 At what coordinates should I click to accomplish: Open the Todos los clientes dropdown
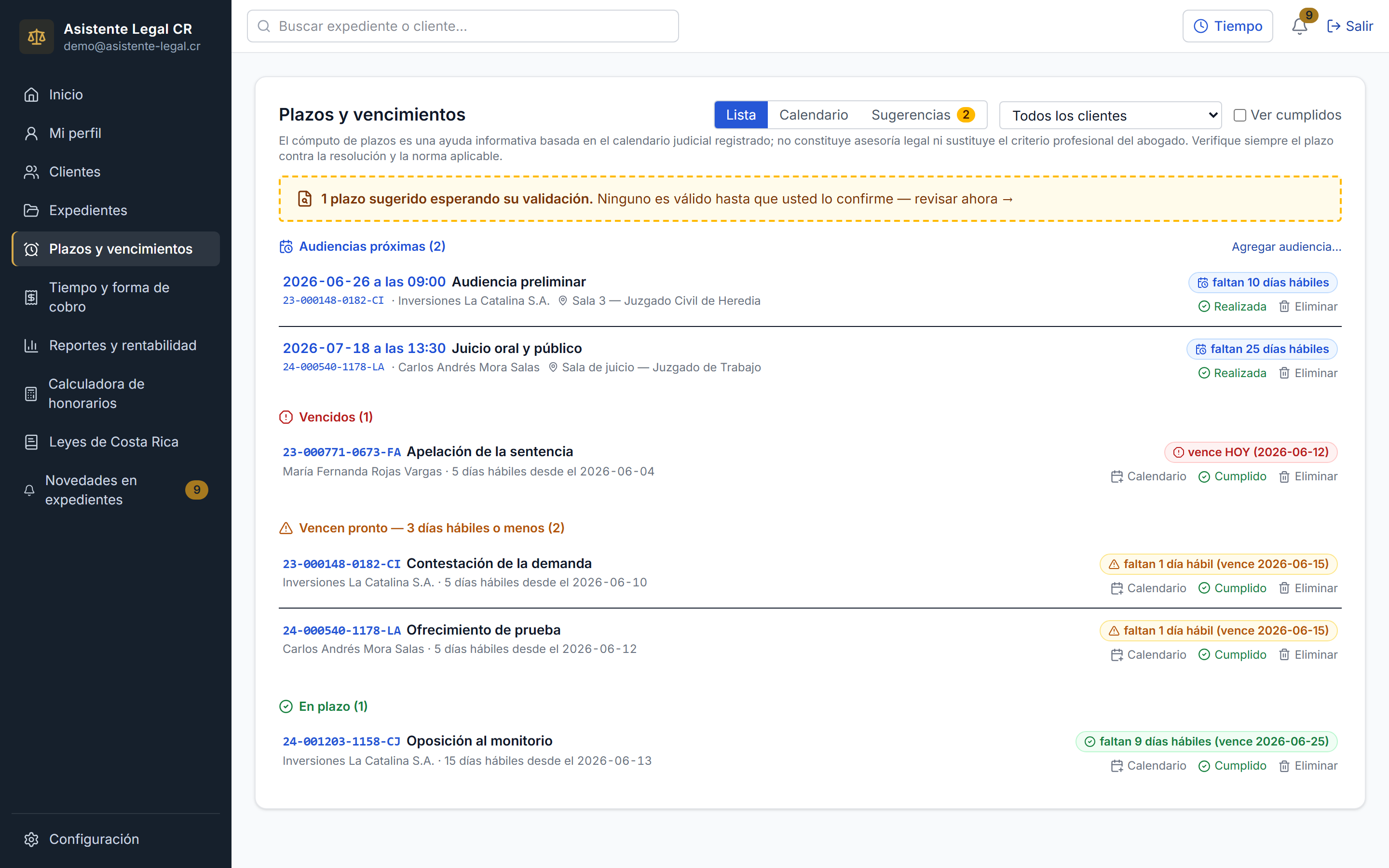click(x=1110, y=115)
